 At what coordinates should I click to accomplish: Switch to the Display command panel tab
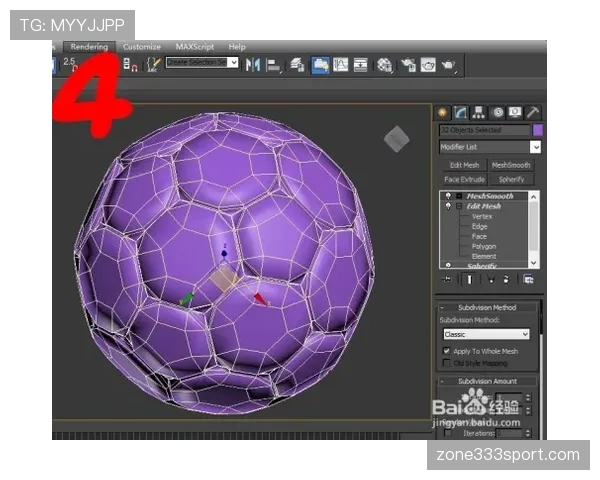coord(515,113)
